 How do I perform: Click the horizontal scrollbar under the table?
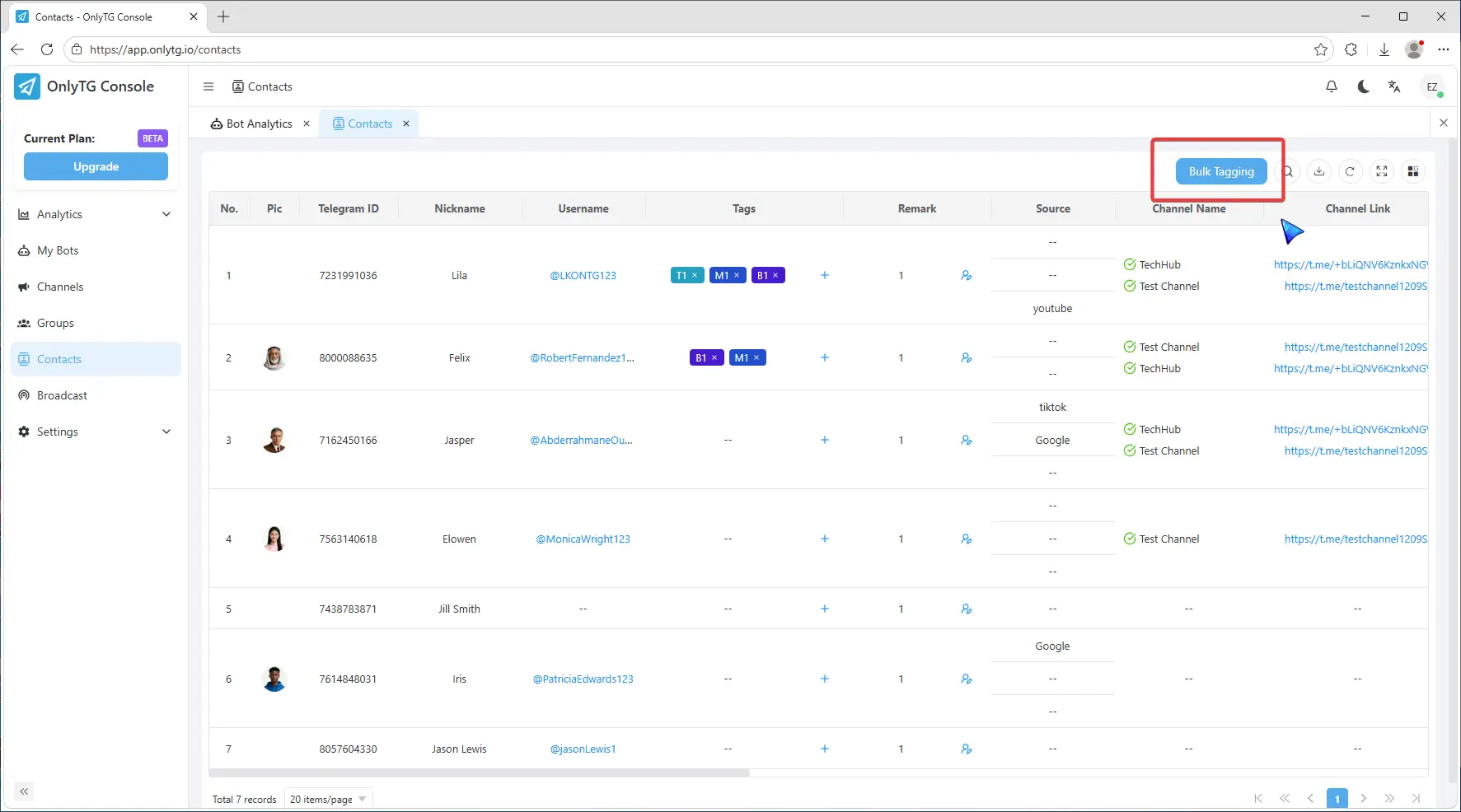pyautogui.click(x=479, y=773)
